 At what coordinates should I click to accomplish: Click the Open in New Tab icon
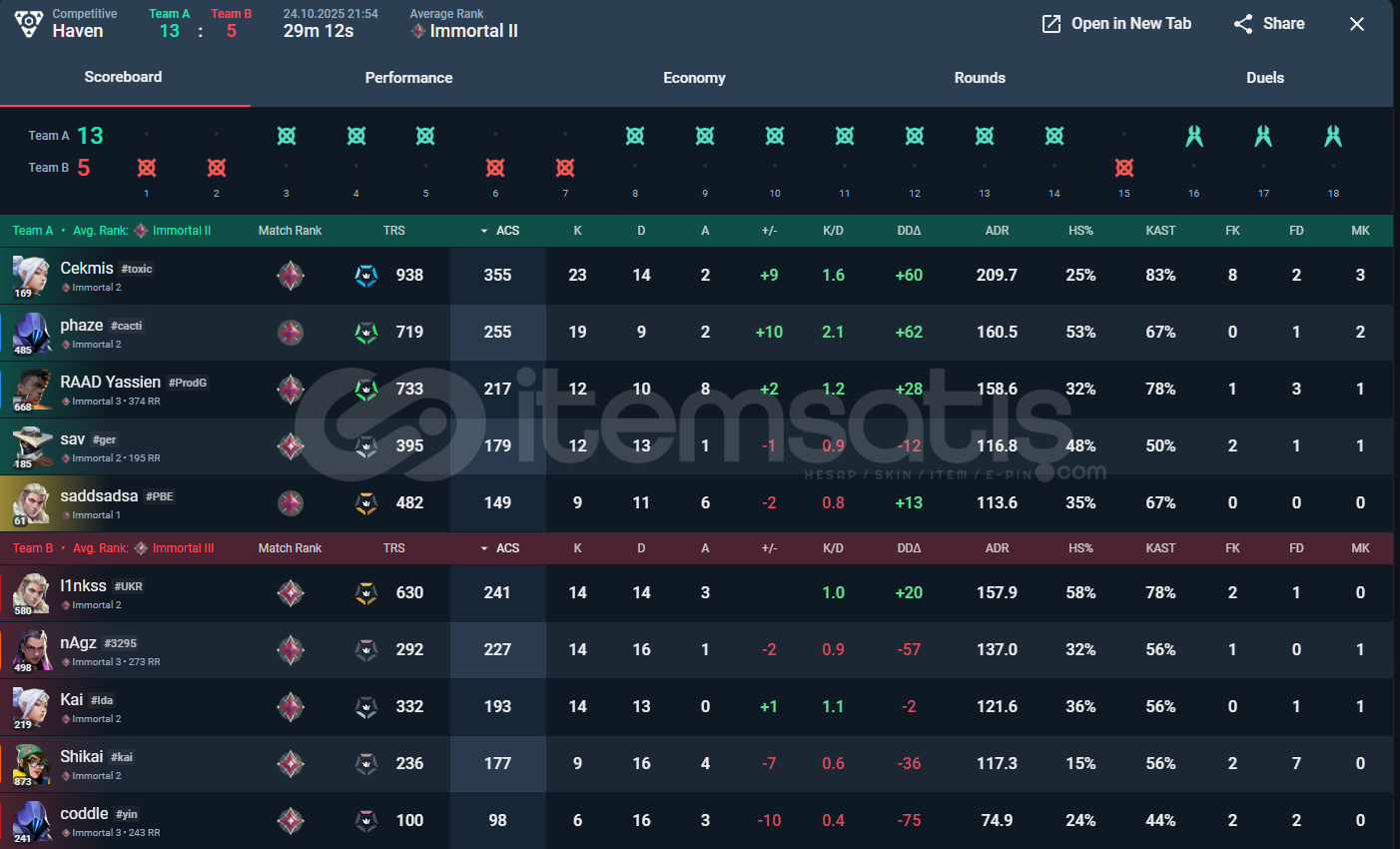click(x=1051, y=24)
